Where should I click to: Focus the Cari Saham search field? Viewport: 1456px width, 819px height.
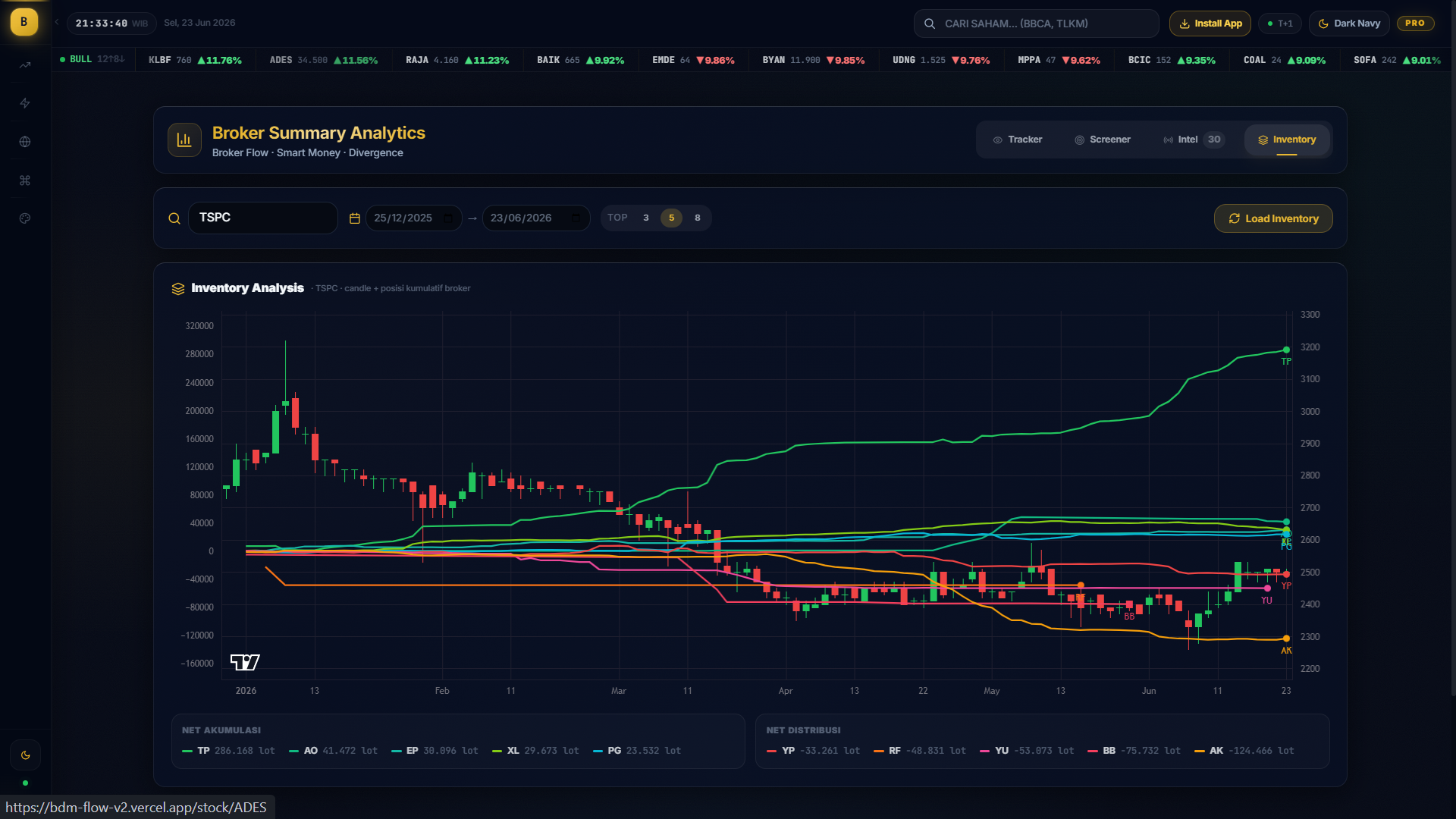[x=1036, y=24]
